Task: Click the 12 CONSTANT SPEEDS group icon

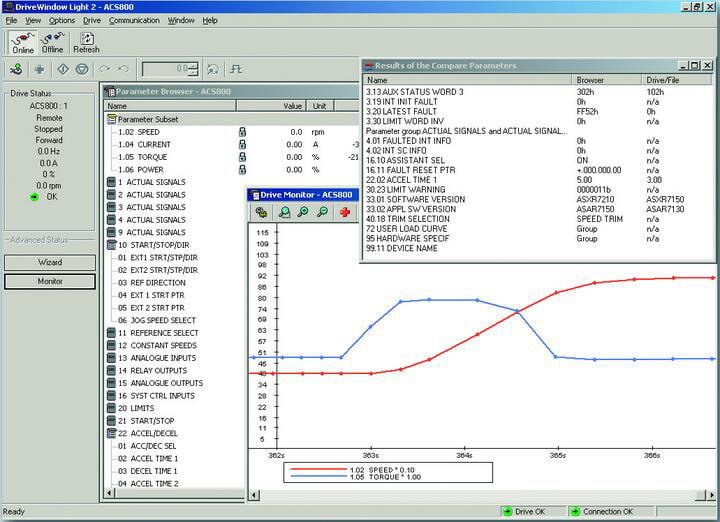Action: (x=111, y=346)
